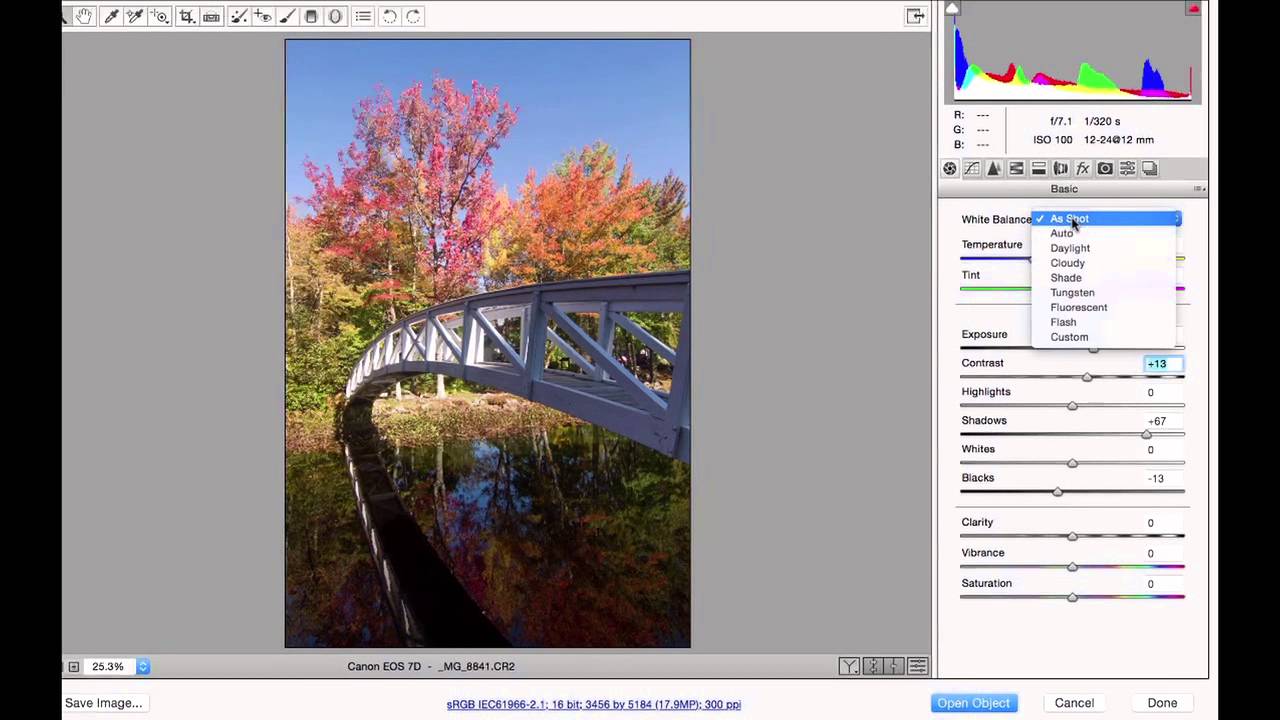Select the Hand tool
The image size is (1280, 720).
[x=85, y=16]
